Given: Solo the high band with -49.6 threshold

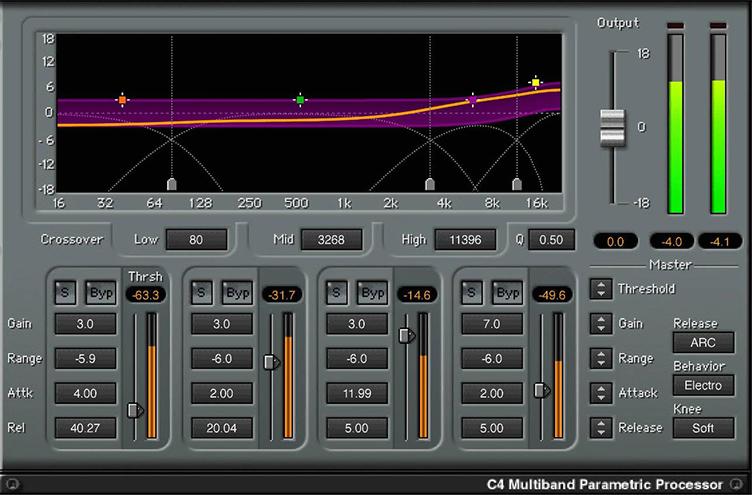Looking at the screenshot, I should click(x=472, y=292).
